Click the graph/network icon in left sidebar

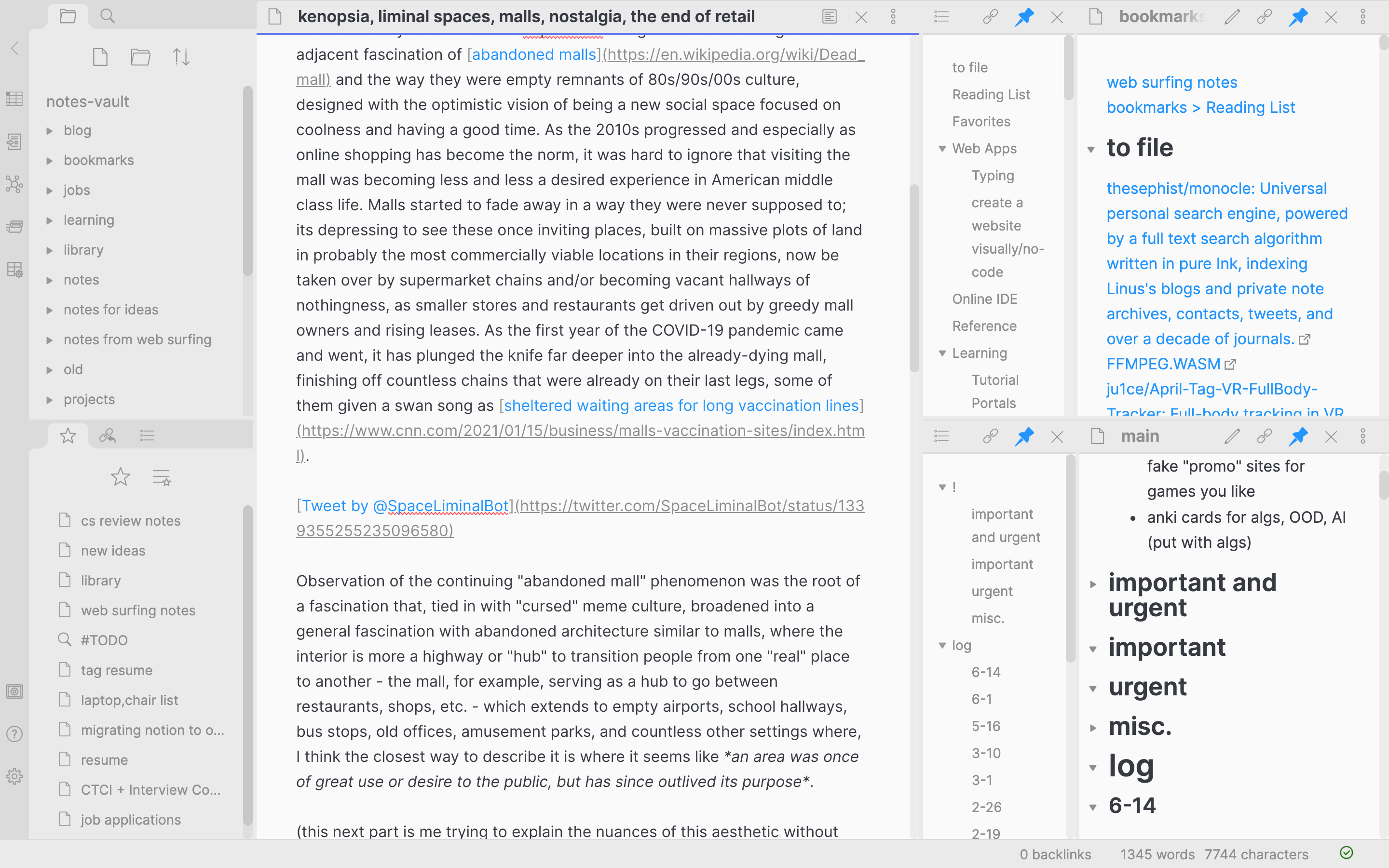tap(14, 185)
